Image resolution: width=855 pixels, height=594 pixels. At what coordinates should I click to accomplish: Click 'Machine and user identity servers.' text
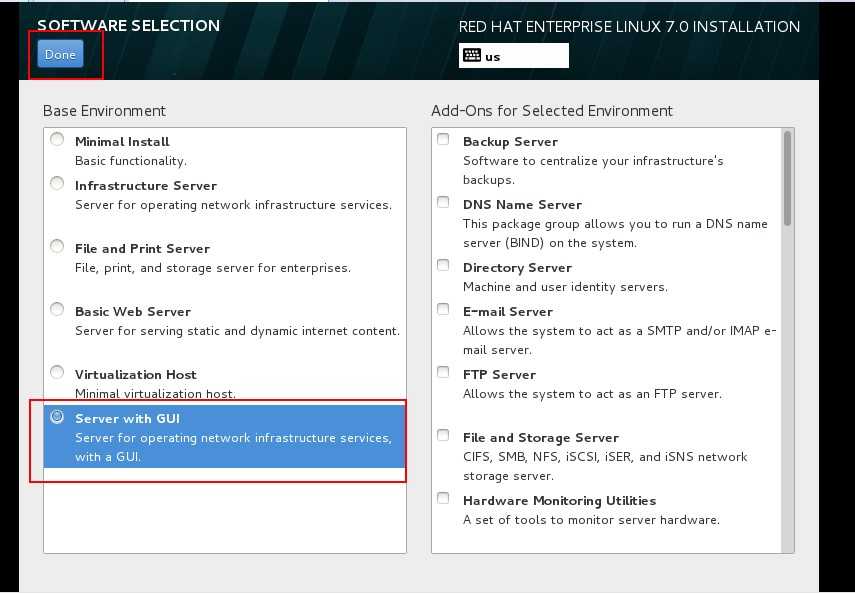click(565, 287)
